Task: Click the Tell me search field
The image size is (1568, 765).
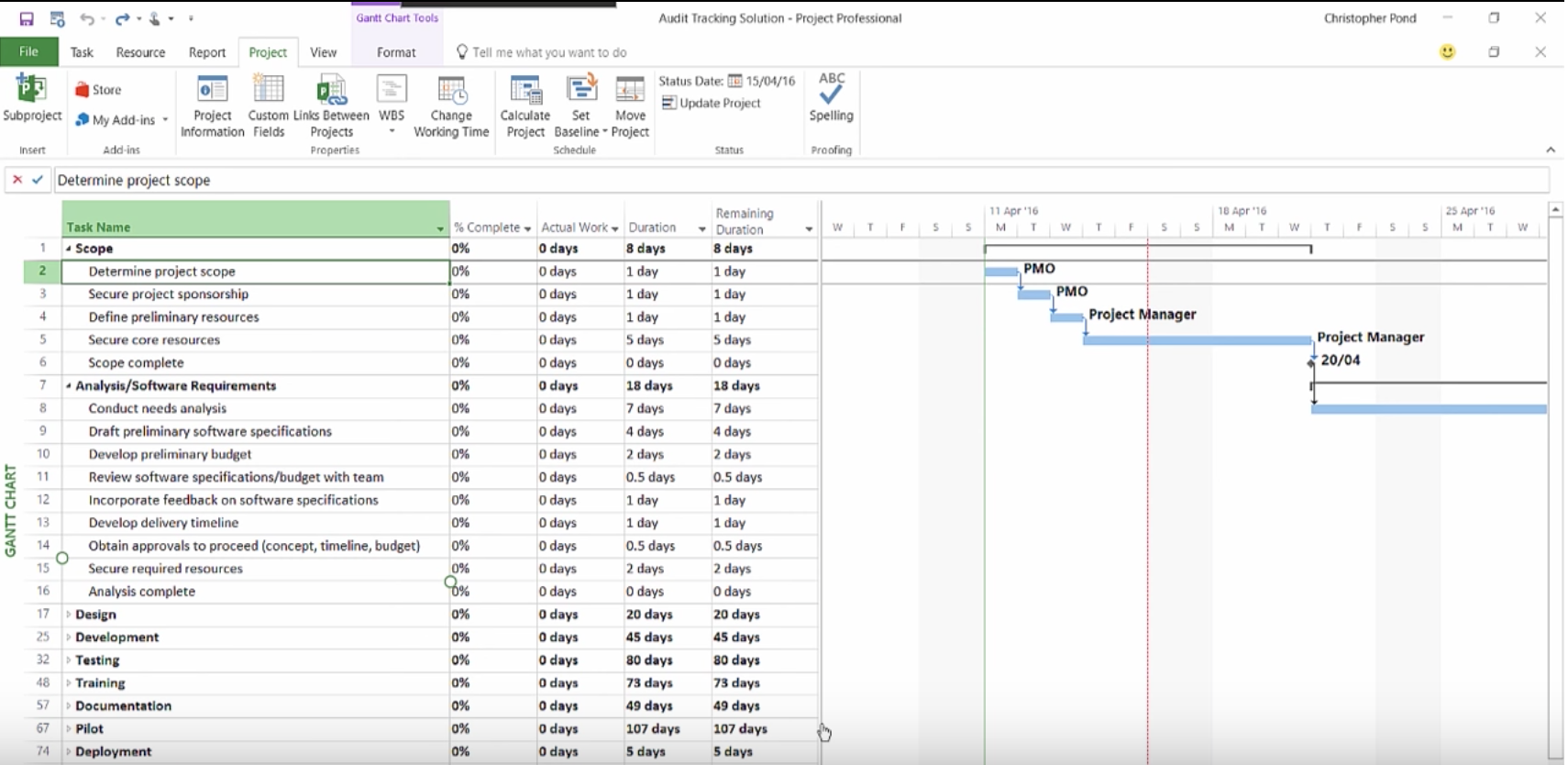Action: pyautogui.click(x=548, y=52)
